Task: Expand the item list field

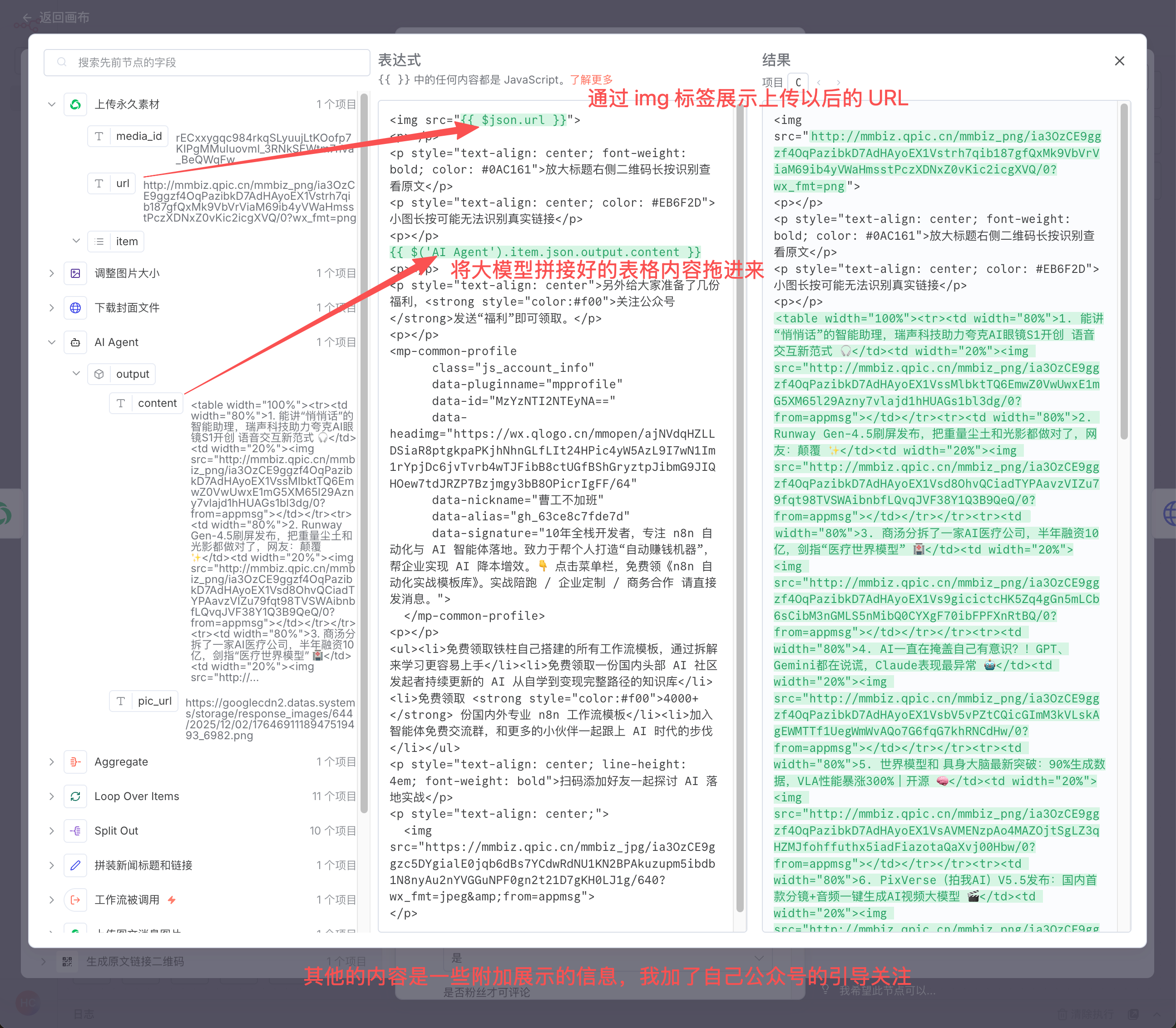Action: [76, 241]
